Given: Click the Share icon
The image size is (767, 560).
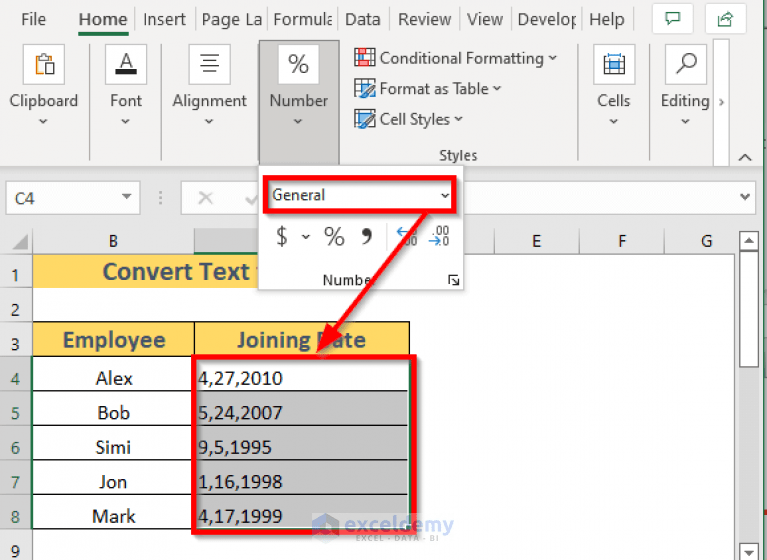Looking at the screenshot, I should (725, 19).
